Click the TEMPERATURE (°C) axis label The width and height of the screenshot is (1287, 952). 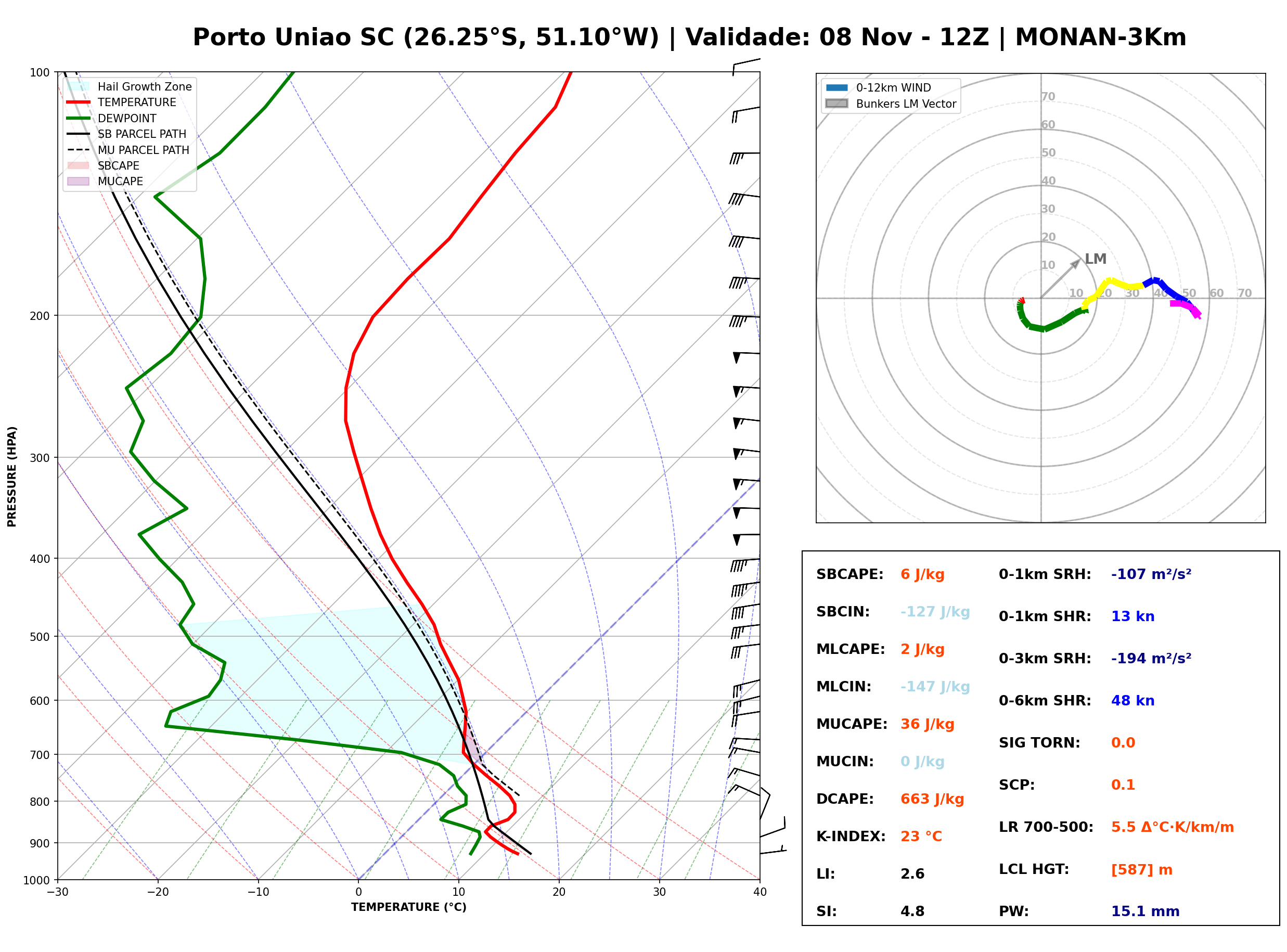[408, 907]
